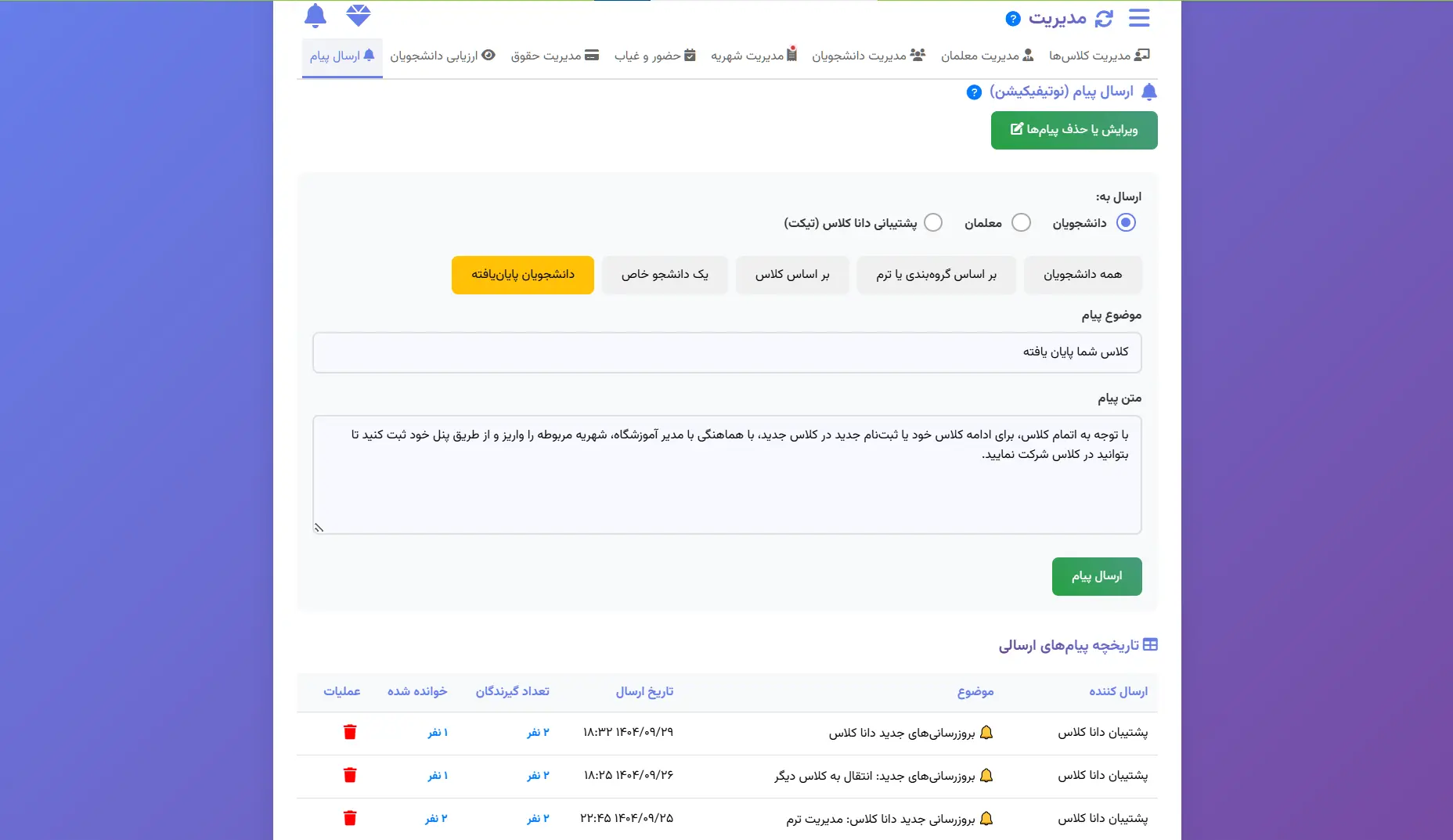Open the hamburger menu
Viewport: 1453px width, 840px height.
pyautogui.click(x=1140, y=18)
